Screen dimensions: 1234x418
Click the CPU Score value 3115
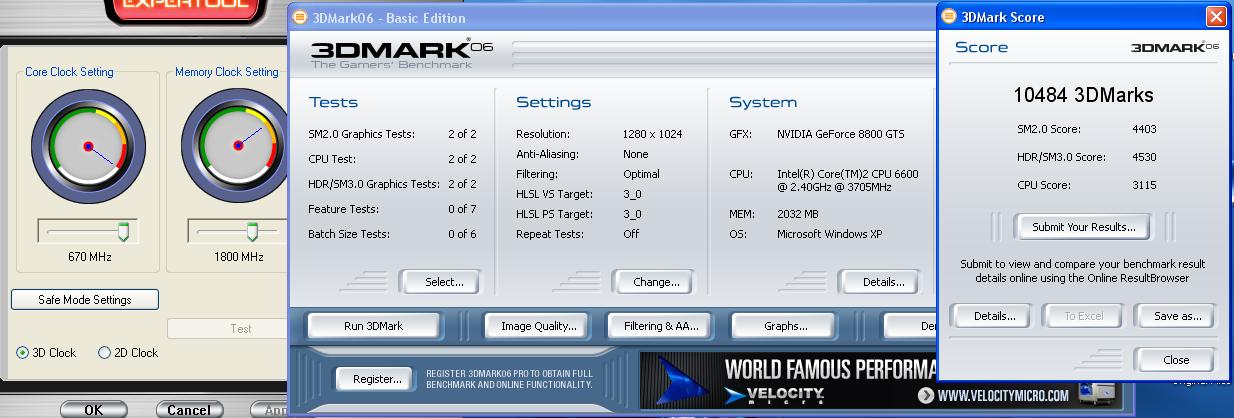(x=1145, y=185)
